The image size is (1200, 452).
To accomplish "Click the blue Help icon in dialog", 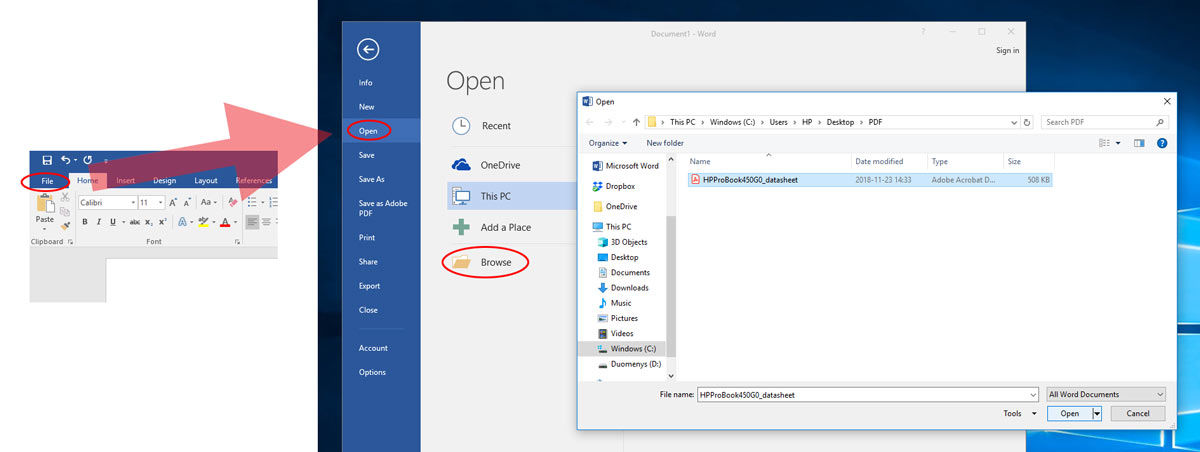I will pos(1161,143).
